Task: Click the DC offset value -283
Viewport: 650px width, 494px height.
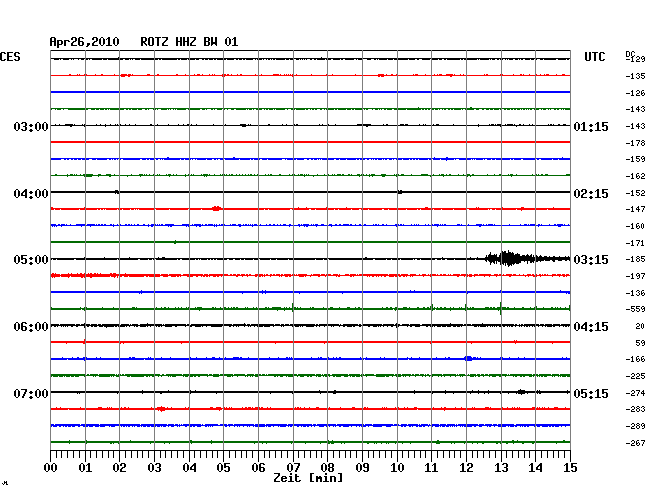Action: [x=635, y=409]
